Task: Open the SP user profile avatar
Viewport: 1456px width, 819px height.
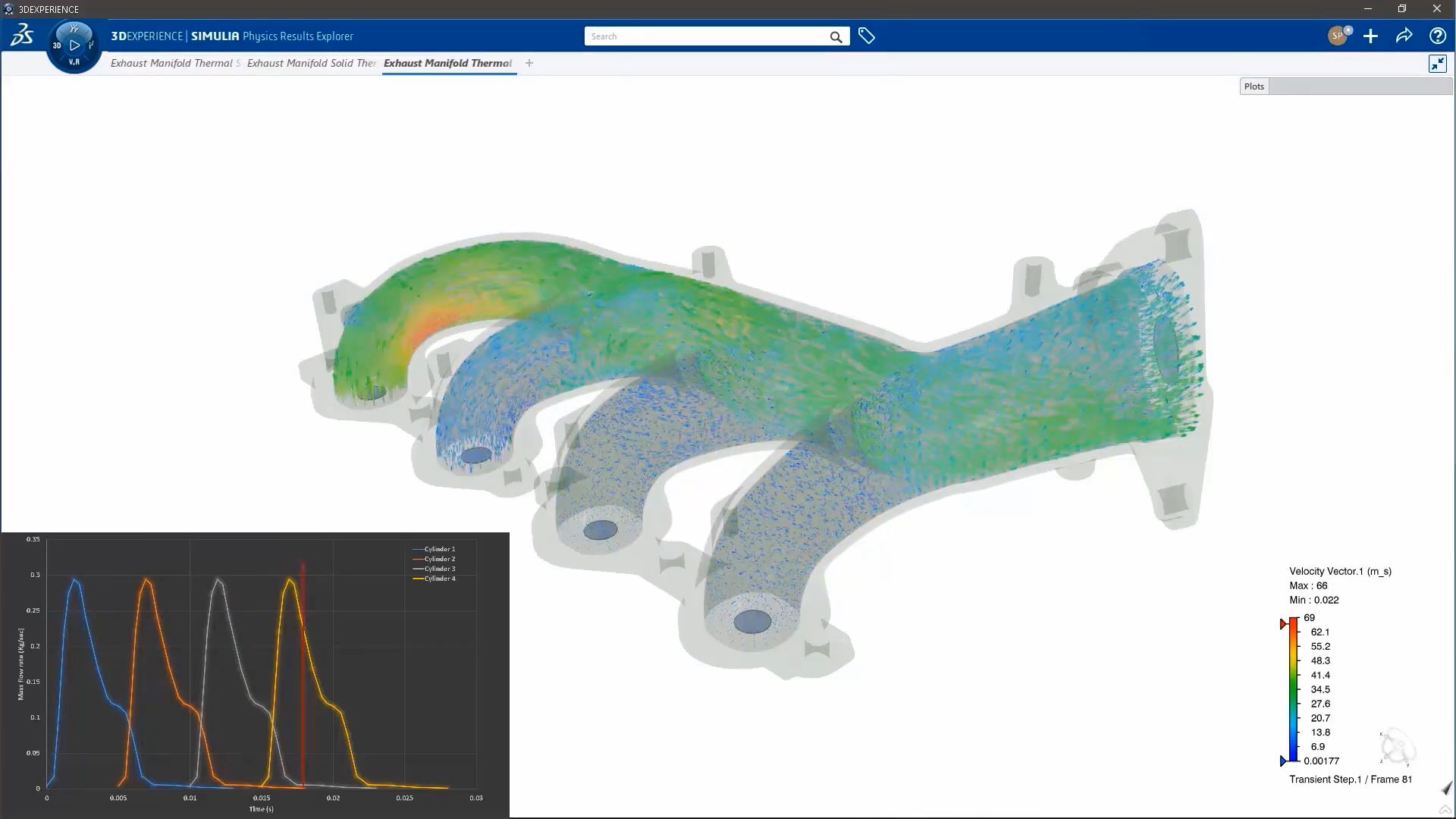Action: pos(1338,35)
